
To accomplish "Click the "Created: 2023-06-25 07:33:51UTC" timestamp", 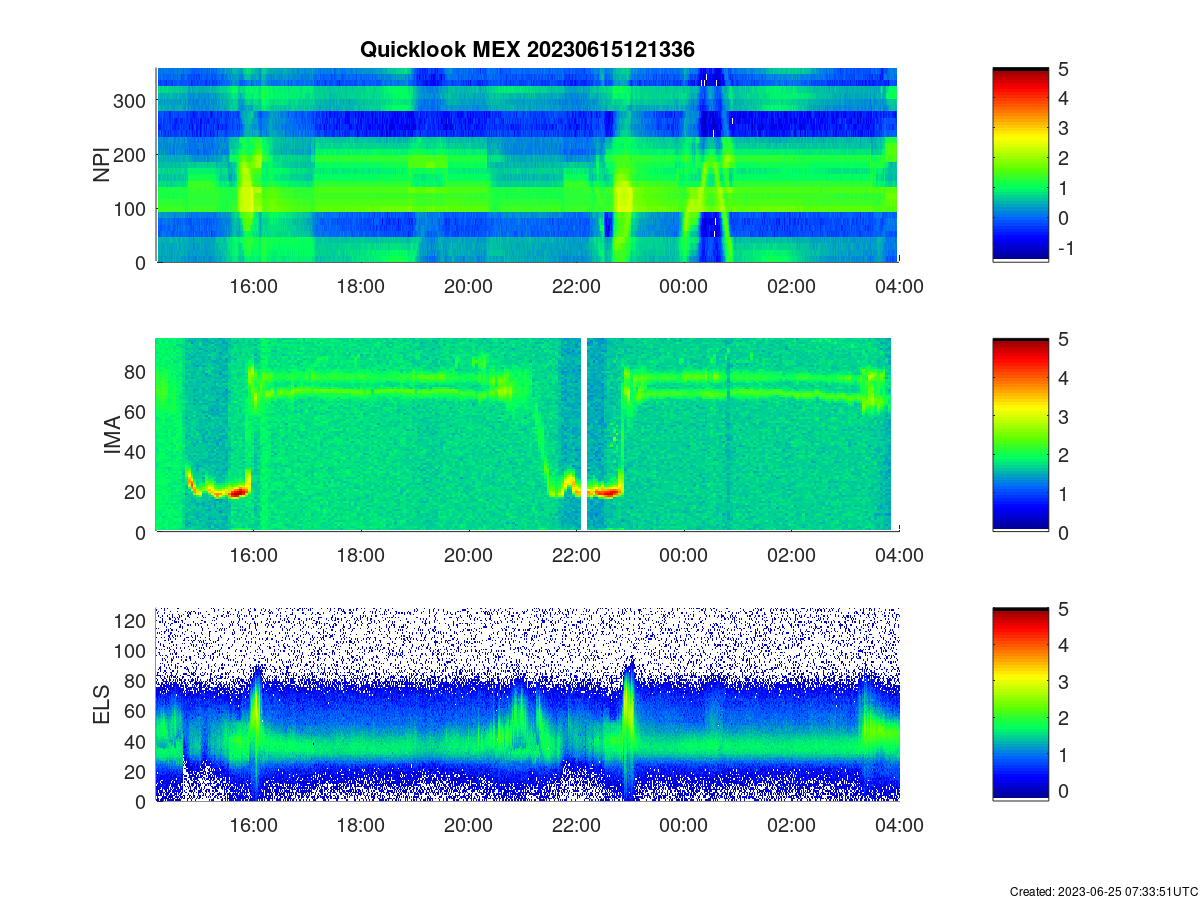I will pyautogui.click(x=1104, y=891).
